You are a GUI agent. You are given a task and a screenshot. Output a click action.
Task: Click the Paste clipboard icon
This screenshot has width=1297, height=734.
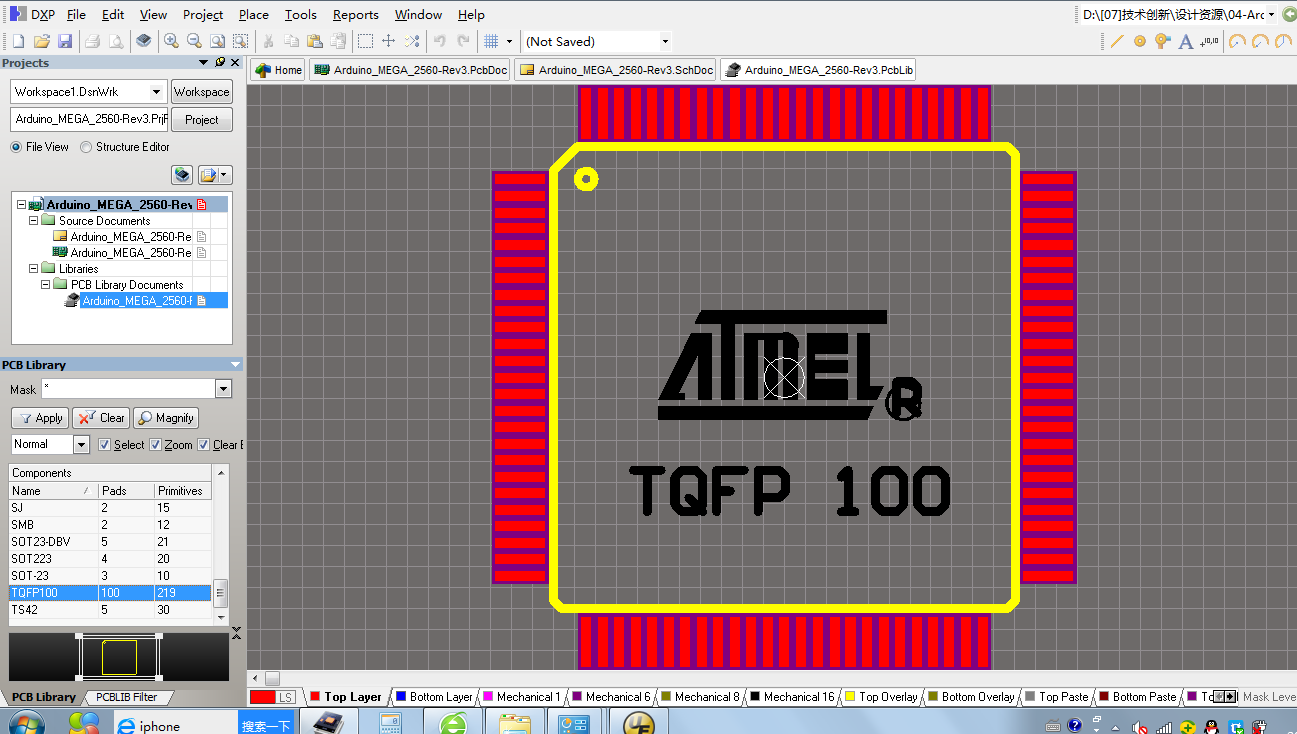click(314, 41)
